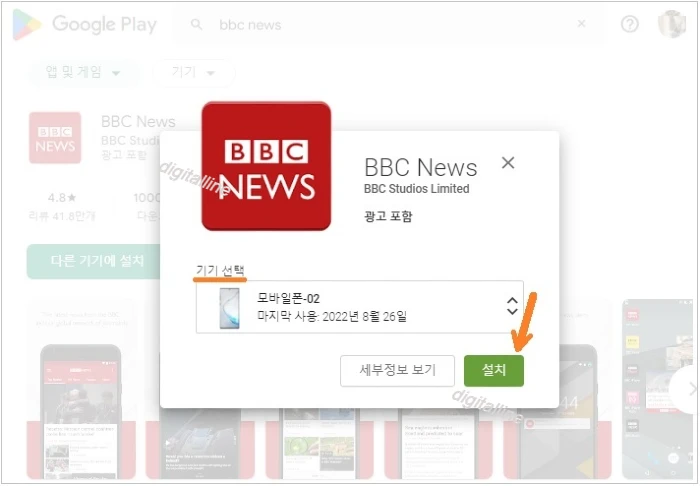Click the 기기 선택 label
700x486 pixels.
(220, 270)
